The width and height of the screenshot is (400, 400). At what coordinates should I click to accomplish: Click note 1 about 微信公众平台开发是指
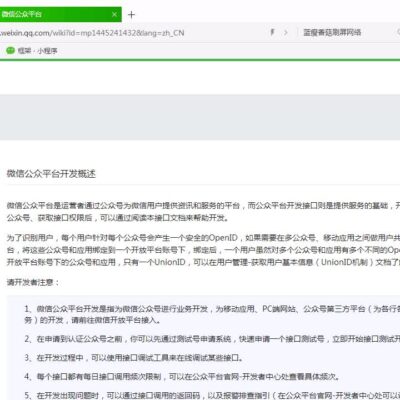pos(212,314)
